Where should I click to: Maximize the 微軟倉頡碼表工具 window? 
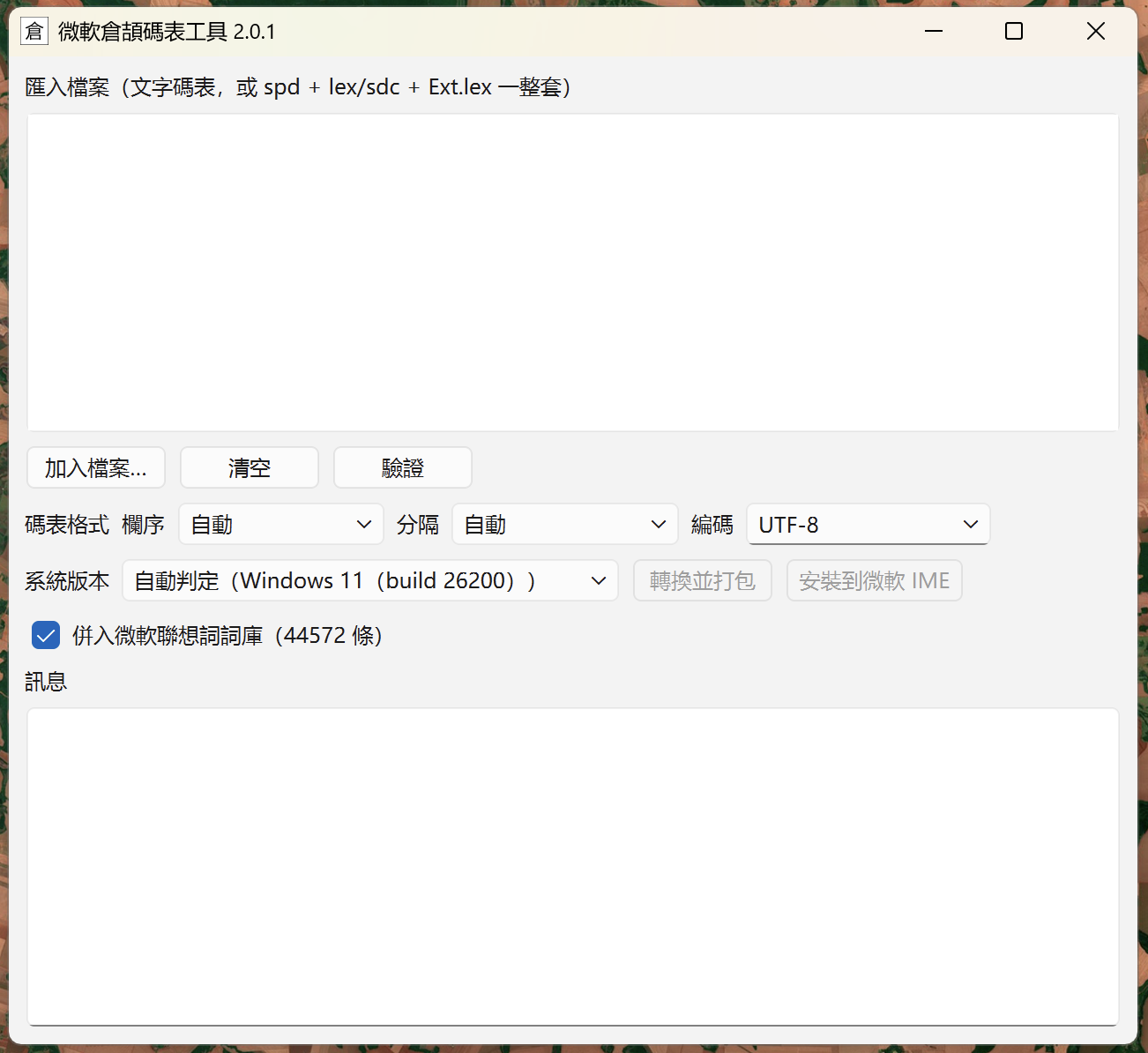click(1014, 31)
